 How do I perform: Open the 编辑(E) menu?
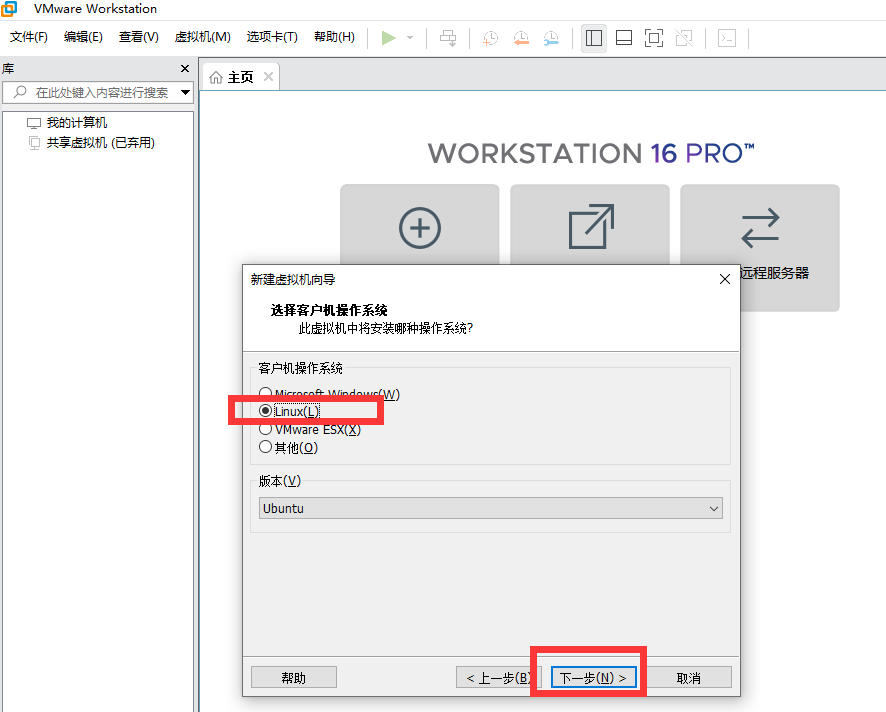click(83, 37)
